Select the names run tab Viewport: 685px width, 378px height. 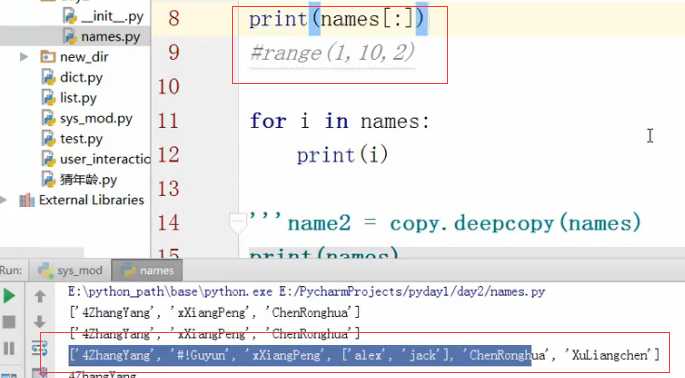tap(148, 271)
